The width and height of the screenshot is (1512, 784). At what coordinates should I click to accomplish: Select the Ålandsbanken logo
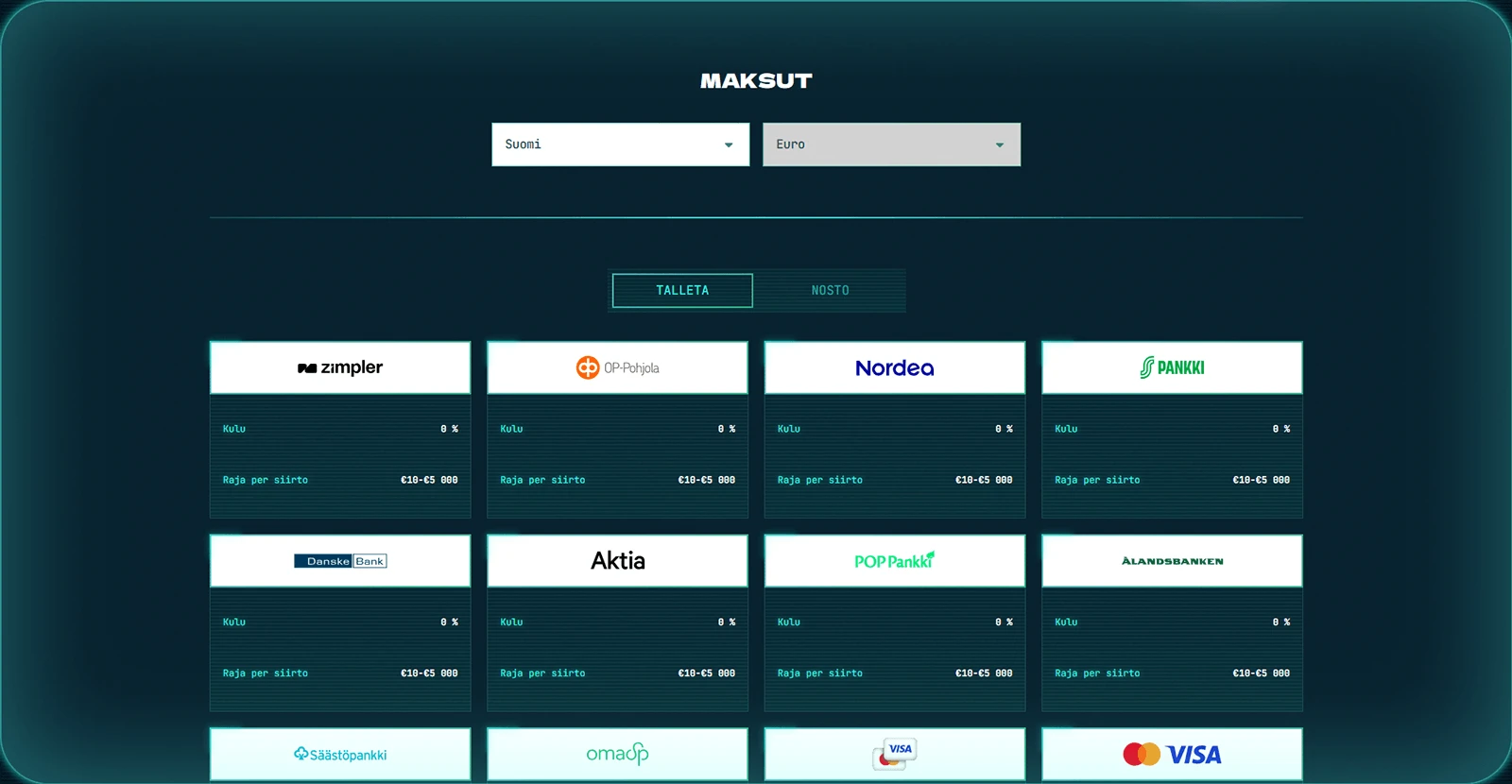[1172, 561]
